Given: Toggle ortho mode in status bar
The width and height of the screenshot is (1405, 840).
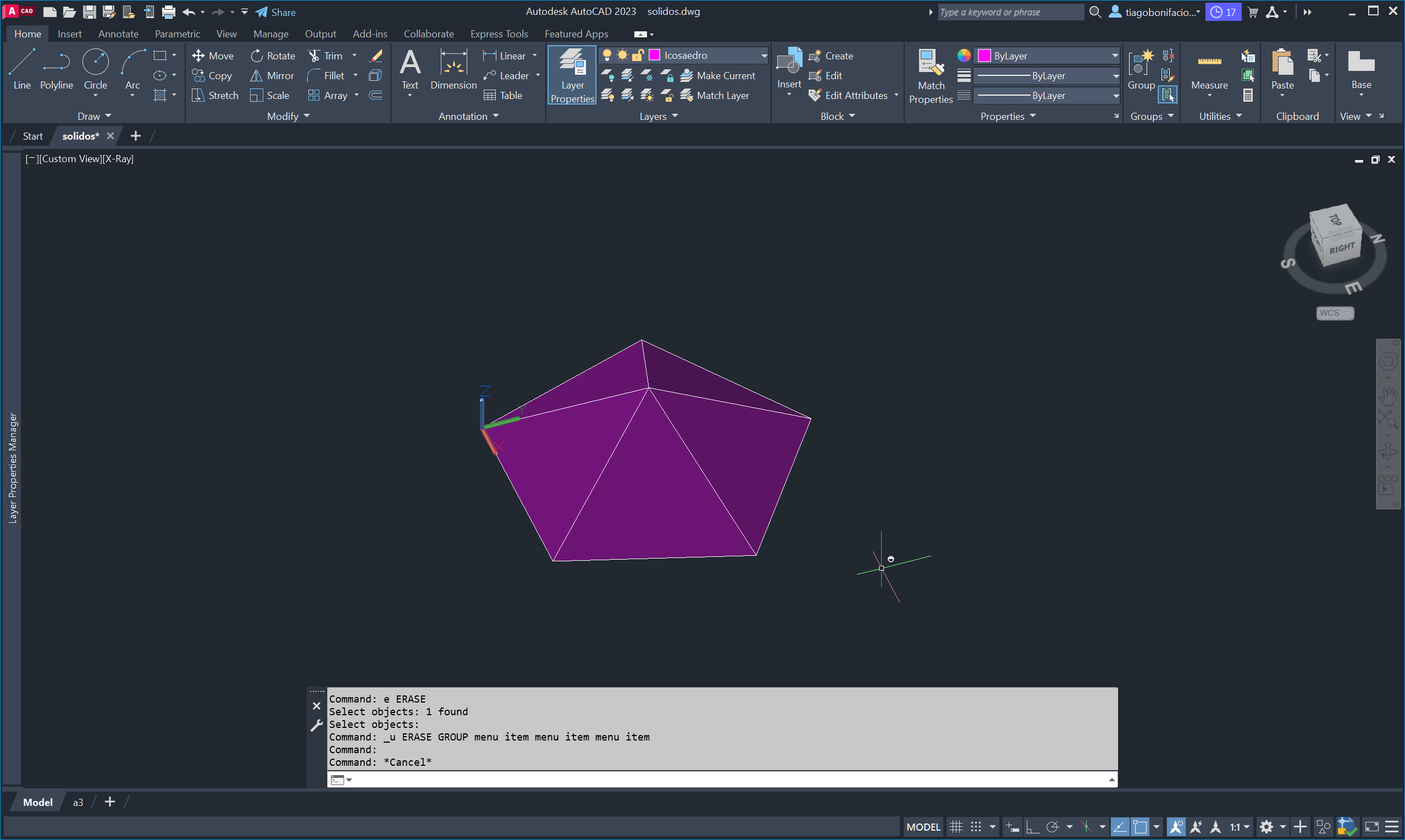Looking at the screenshot, I should point(1032,827).
